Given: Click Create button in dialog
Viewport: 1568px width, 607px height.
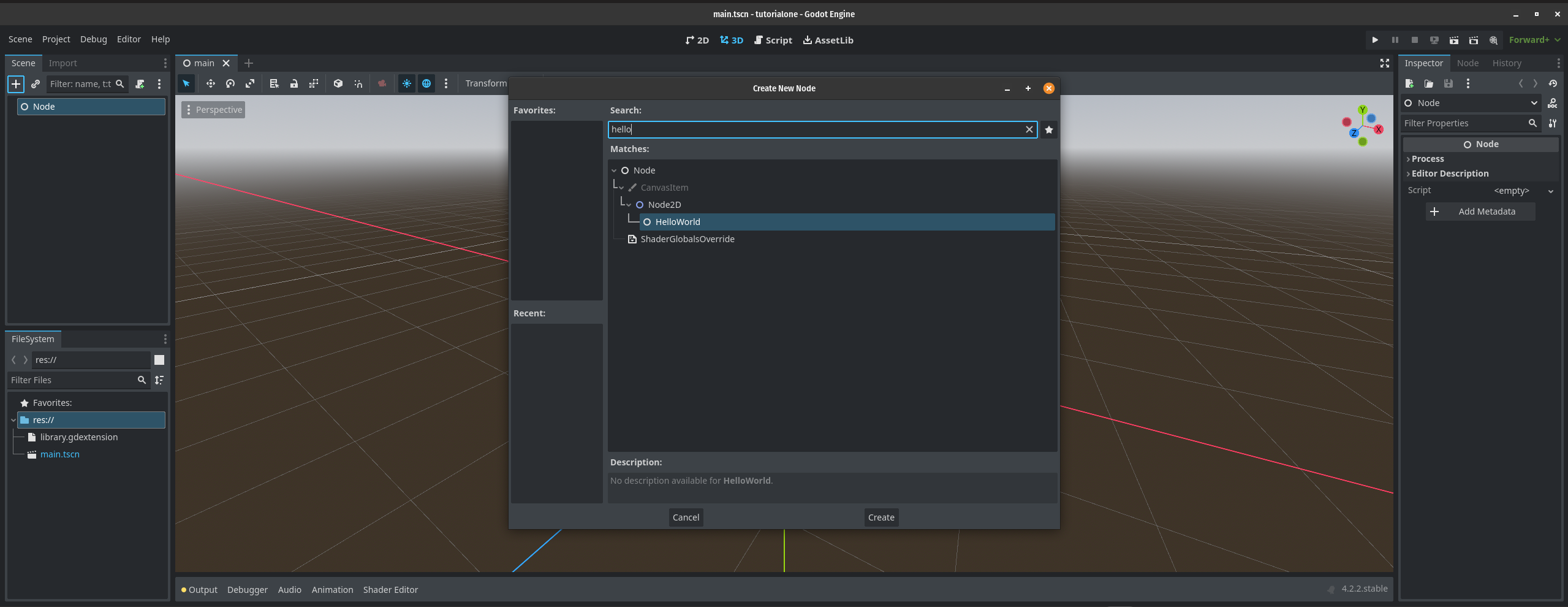Looking at the screenshot, I should point(881,517).
